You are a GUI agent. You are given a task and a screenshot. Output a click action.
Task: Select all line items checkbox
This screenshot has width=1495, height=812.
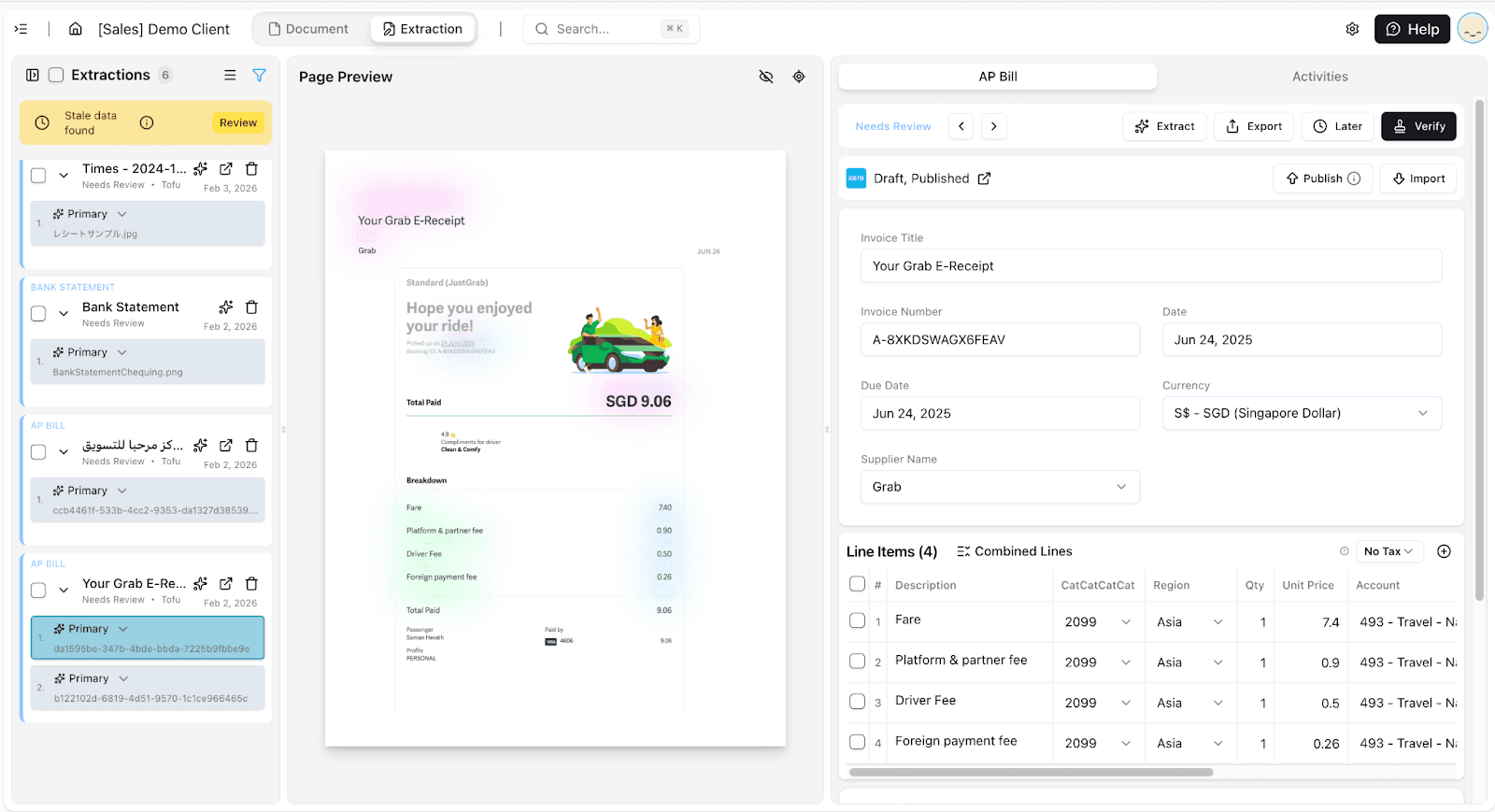857,584
